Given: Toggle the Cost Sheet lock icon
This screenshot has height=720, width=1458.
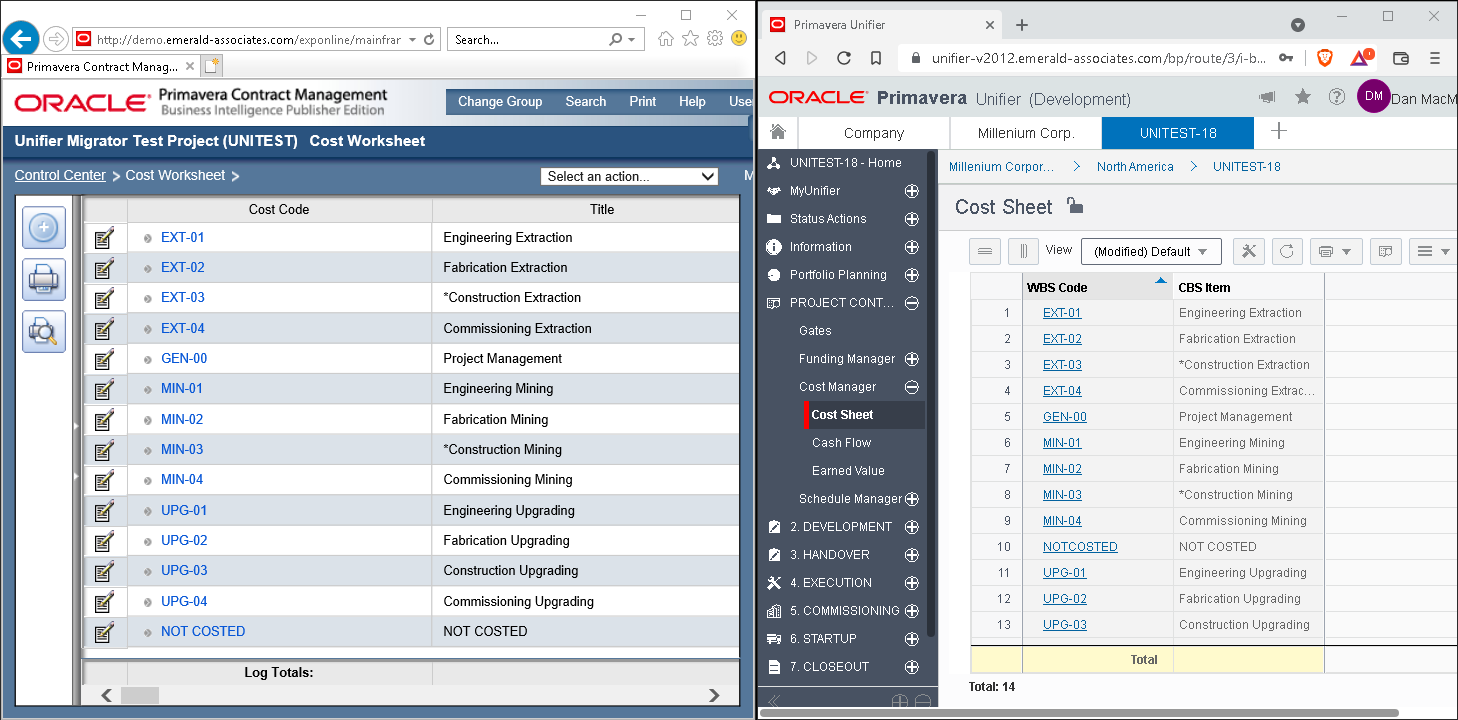Looking at the screenshot, I should click(x=1074, y=206).
